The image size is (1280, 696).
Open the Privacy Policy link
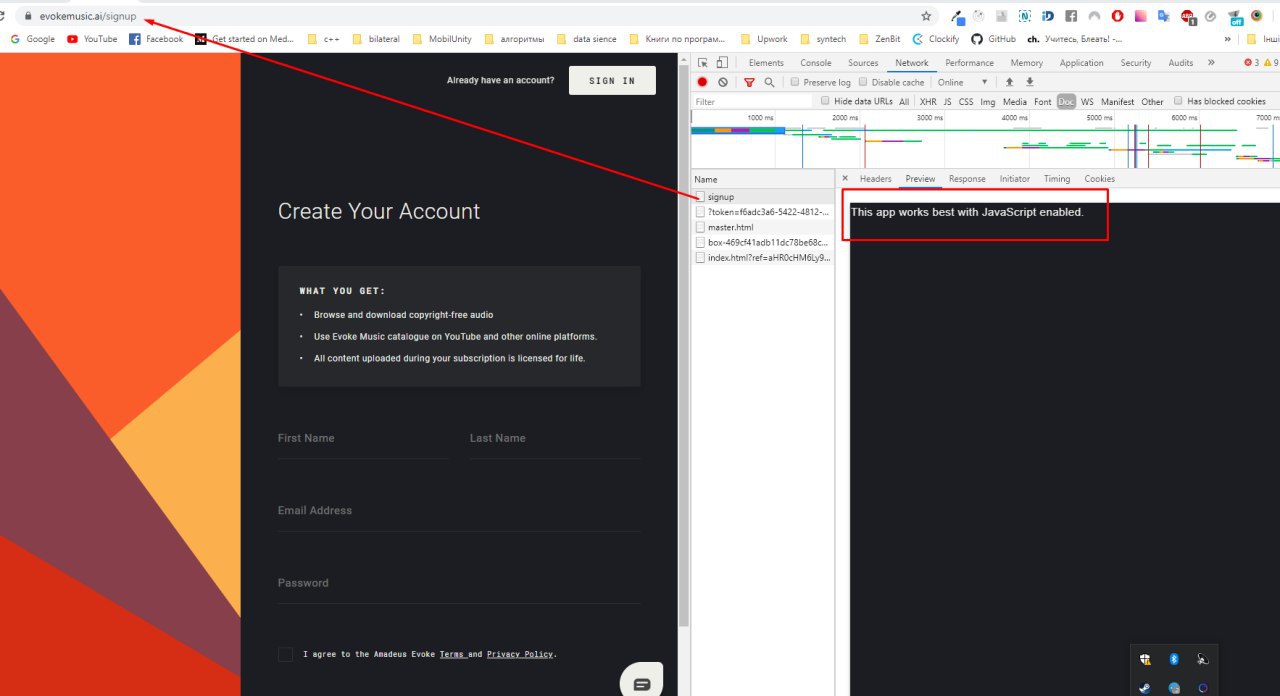coord(520,654)
